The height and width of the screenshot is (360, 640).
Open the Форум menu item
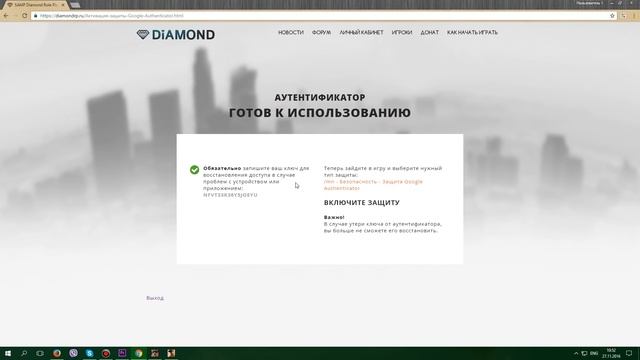click(321, 32)
